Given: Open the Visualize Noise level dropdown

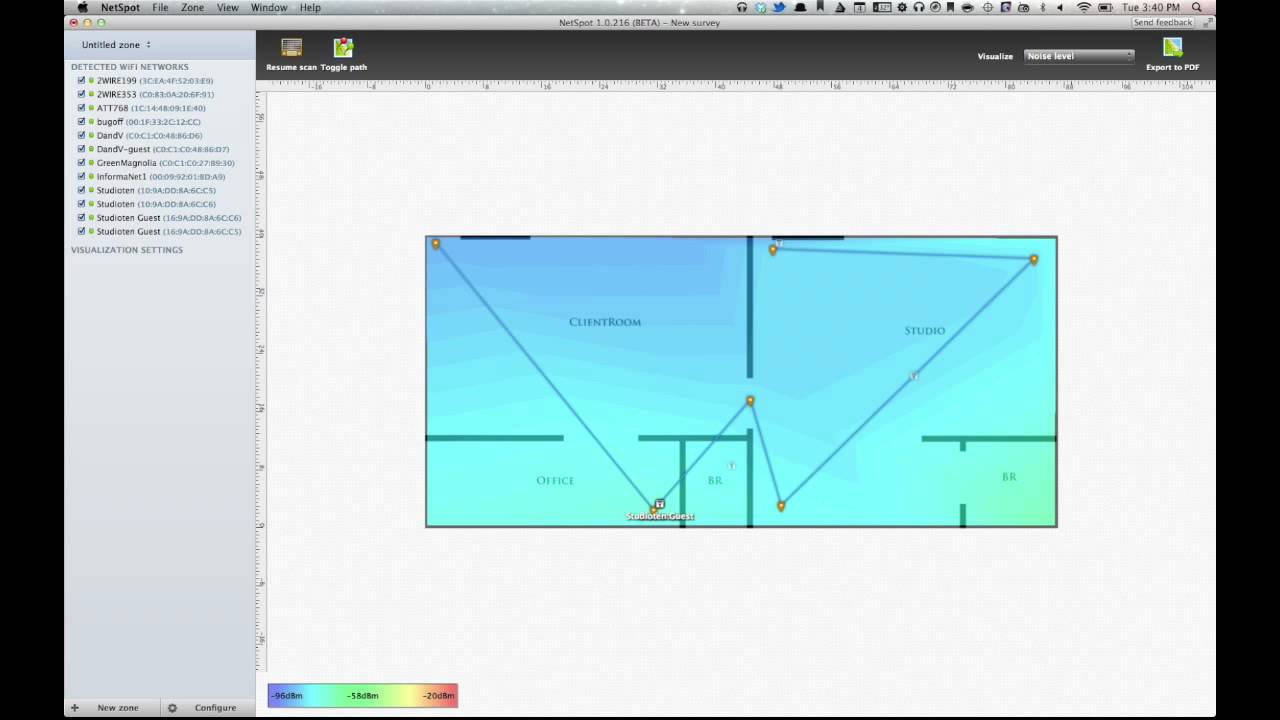Looking at the screenshot, I should [1079, 56].
